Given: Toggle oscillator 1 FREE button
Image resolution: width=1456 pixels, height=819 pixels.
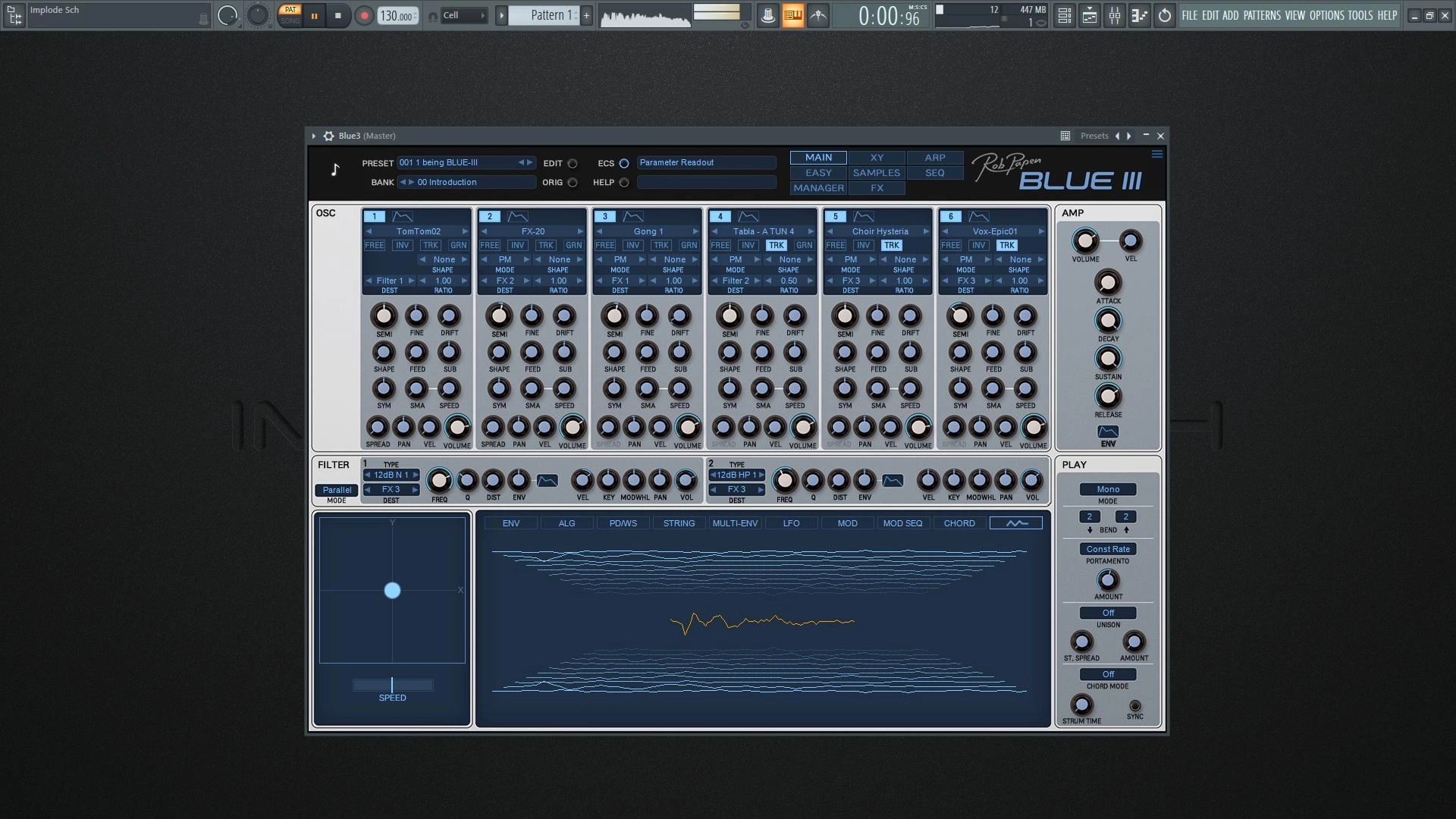Looking at the screenshot, I should (375, 245).
